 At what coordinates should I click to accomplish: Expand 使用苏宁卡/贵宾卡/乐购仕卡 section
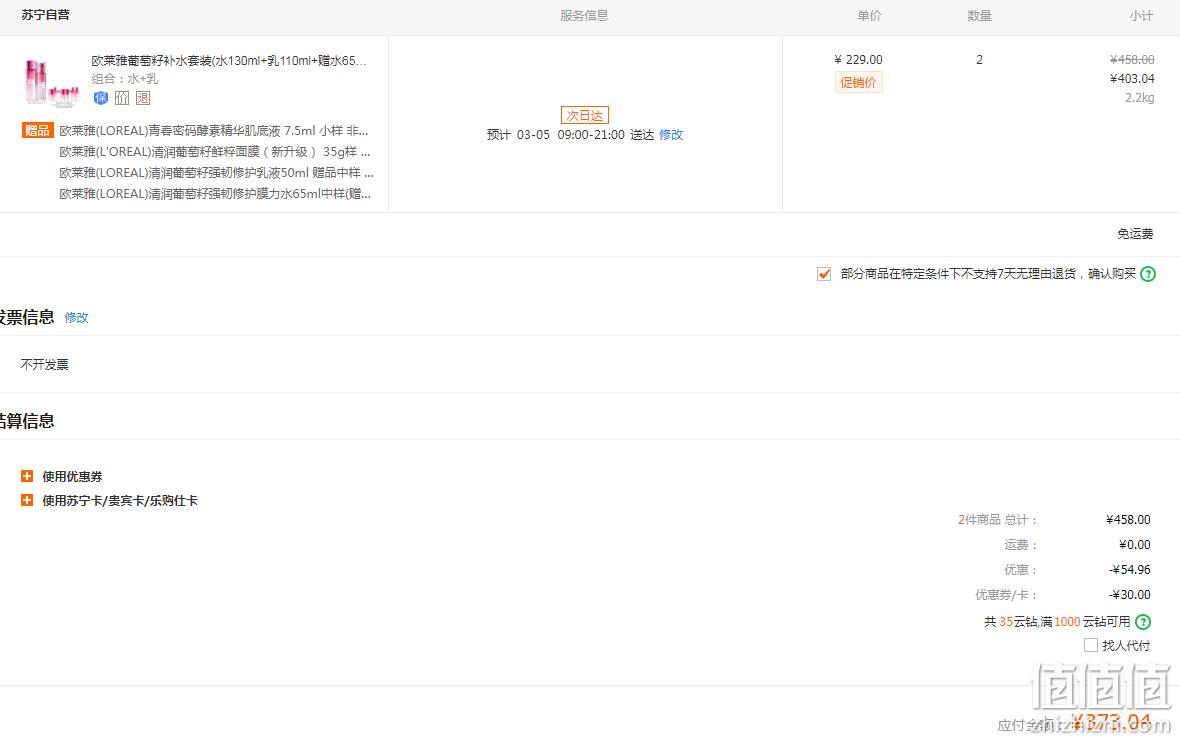27,500
